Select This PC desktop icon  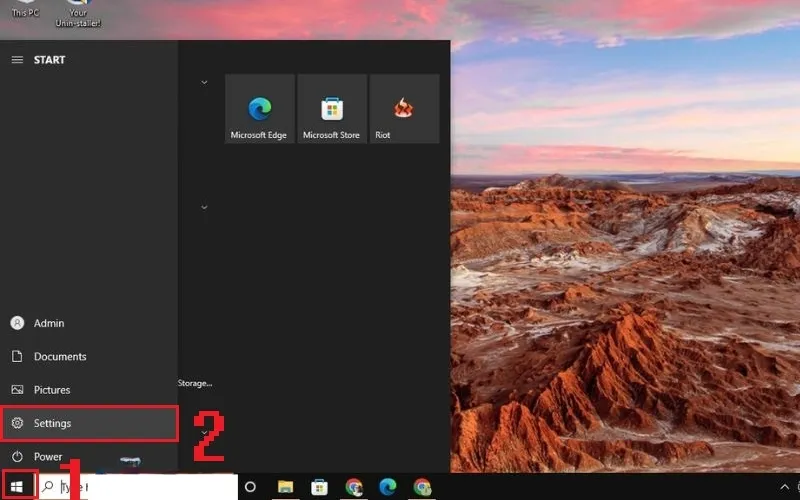point(25,9)
